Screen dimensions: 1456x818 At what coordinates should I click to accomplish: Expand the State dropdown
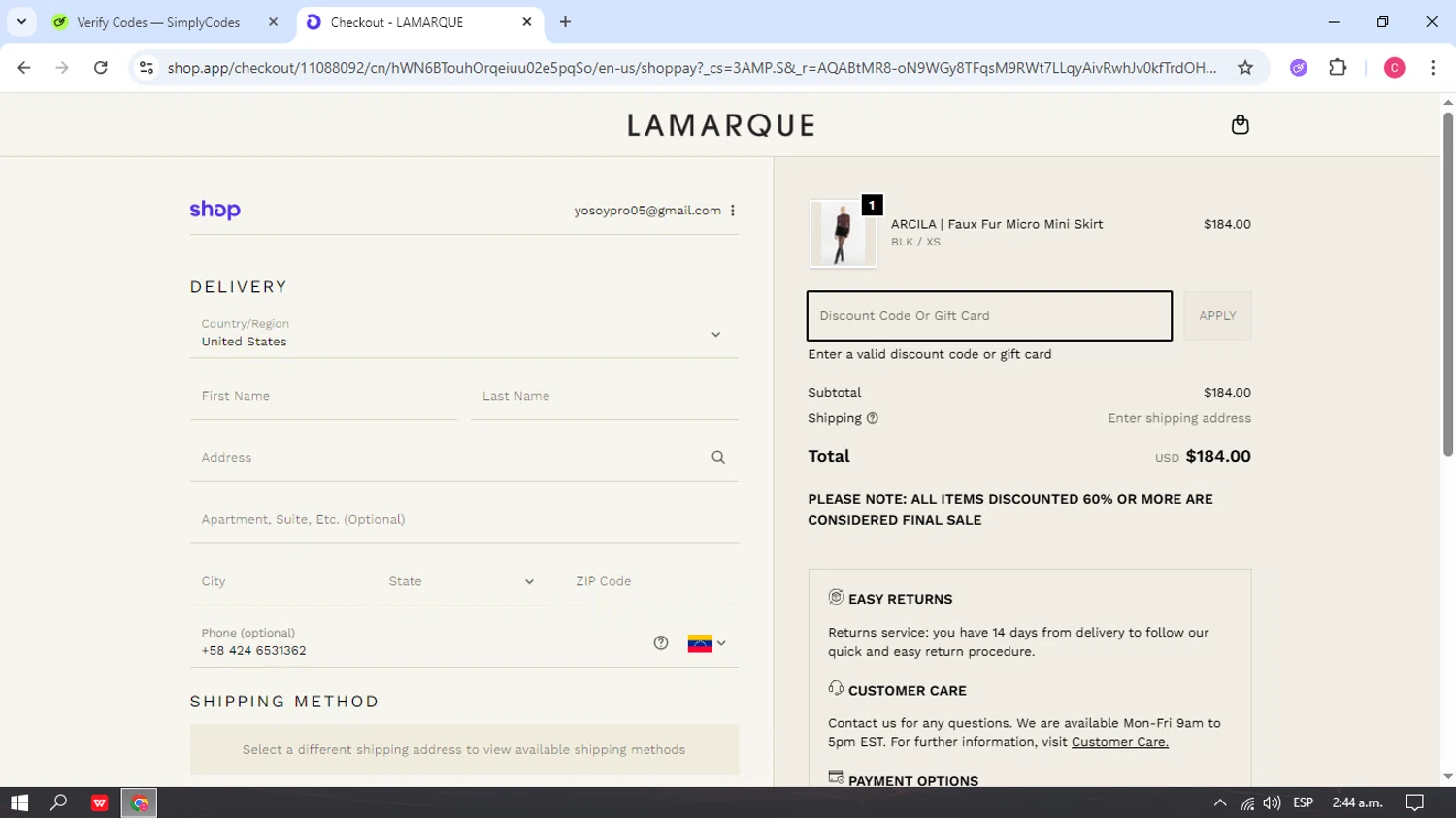(464, 582)
